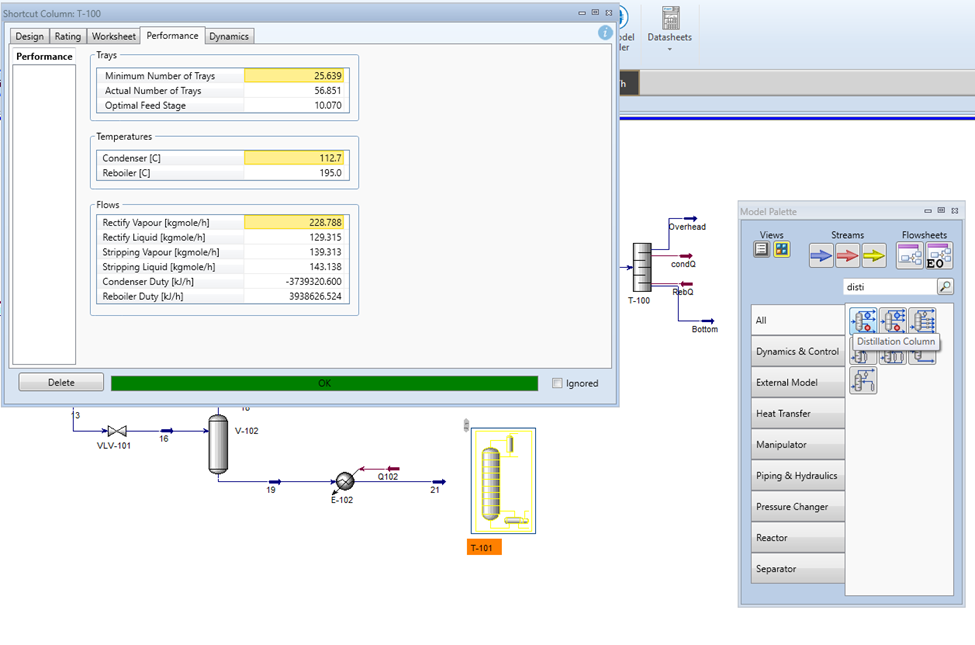Select Rectify Vapour value 228.788
This screenshot has width=975, height=645.
point(294,222)
